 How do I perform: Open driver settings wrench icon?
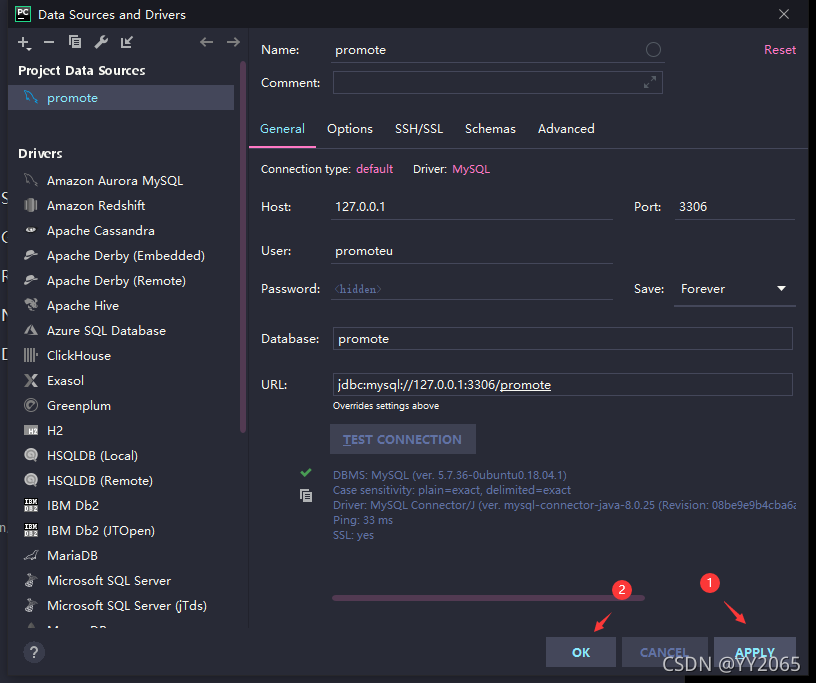pyautogui.click(x=101, y=42)
